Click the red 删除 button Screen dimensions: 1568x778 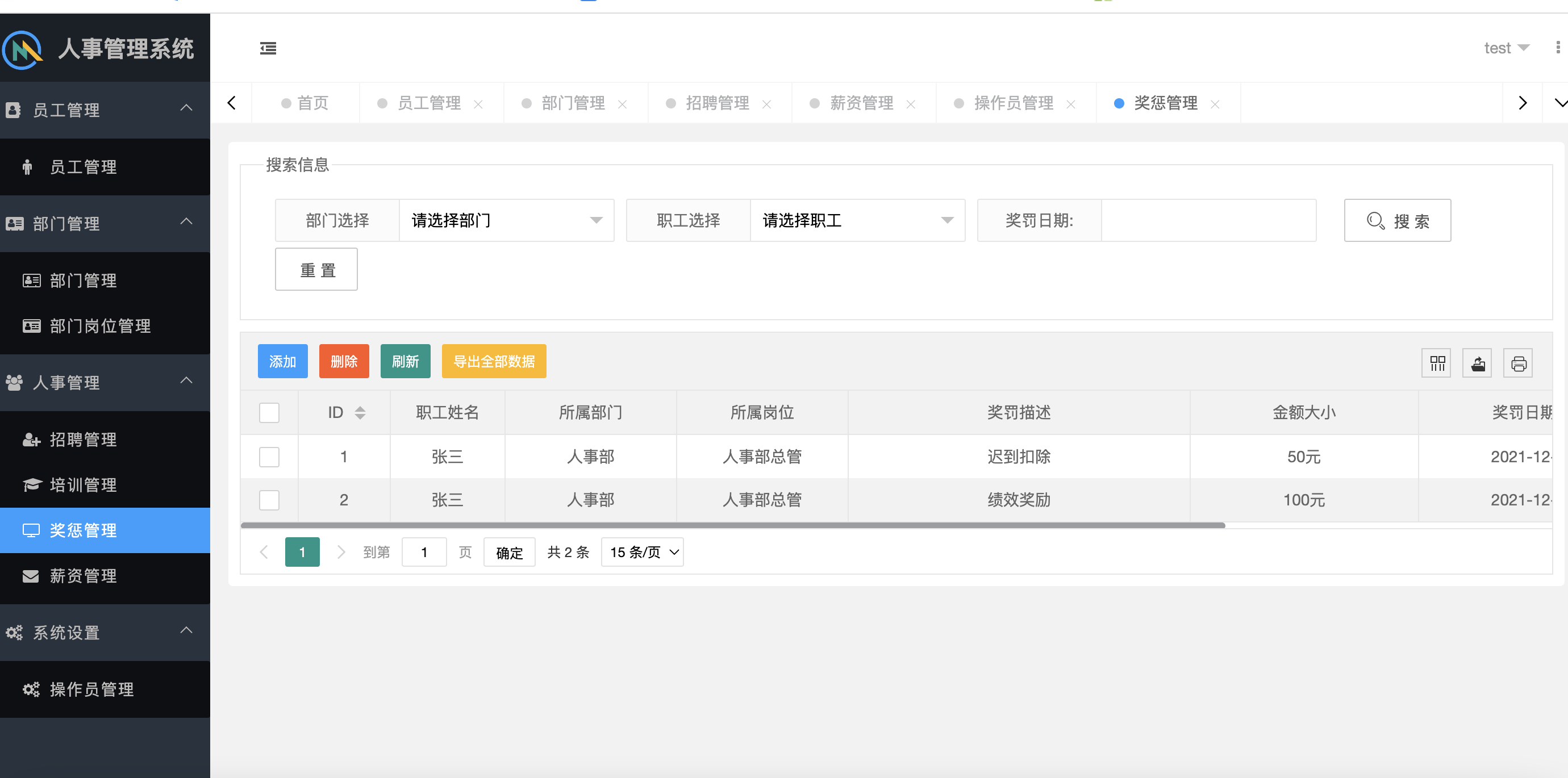pos(344,361)
